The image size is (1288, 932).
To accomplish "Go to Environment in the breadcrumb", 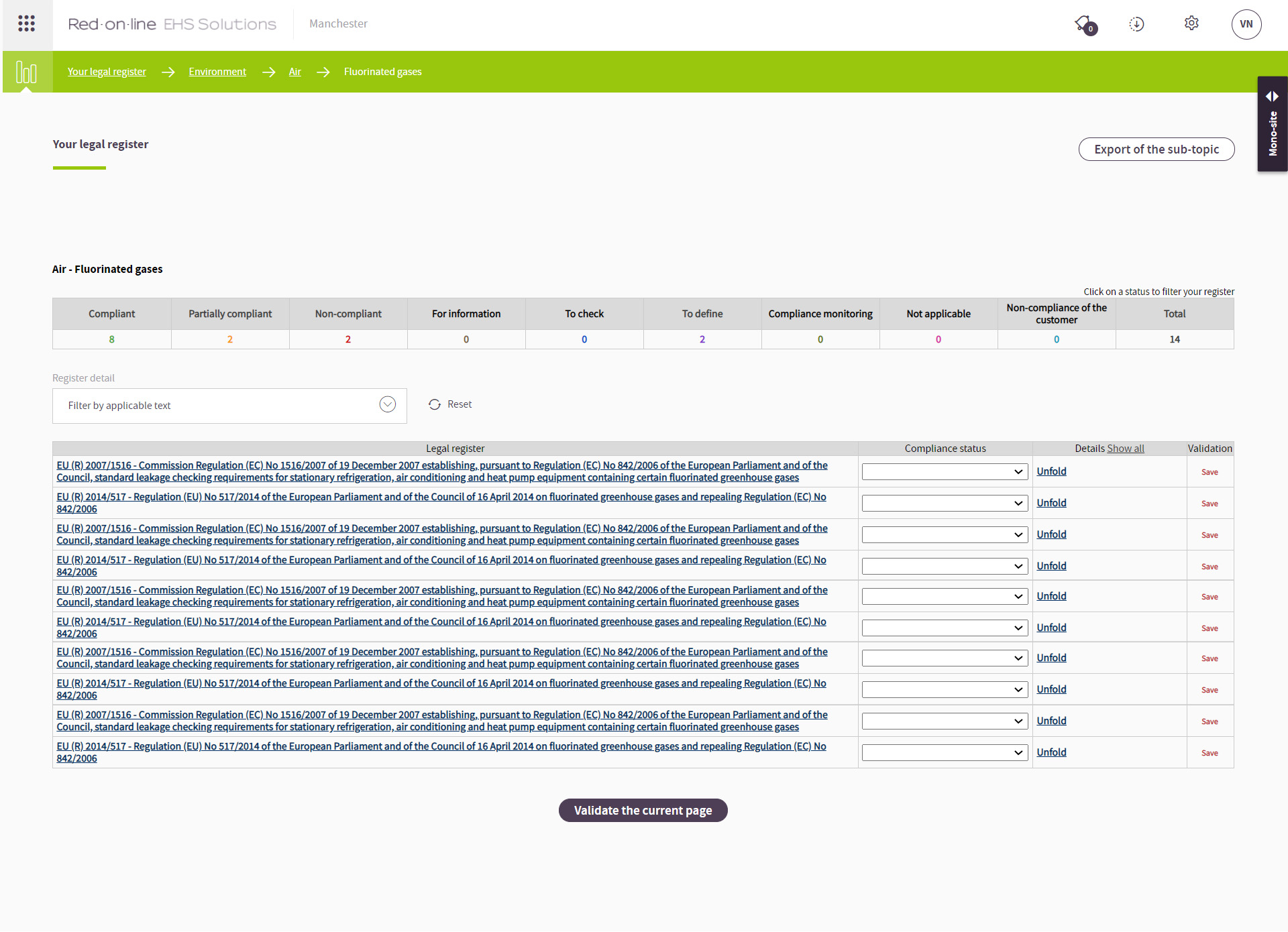I will click(x=217, y=72).
